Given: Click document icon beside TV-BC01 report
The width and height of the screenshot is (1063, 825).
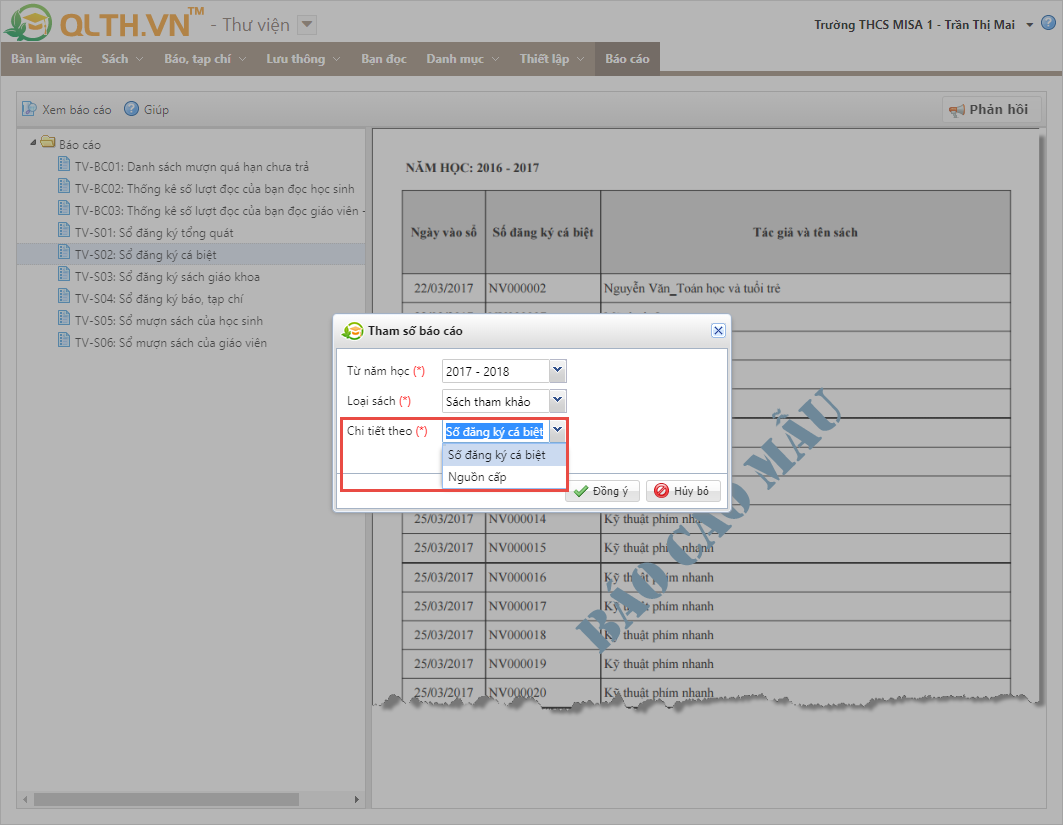Looking at the screenshot, I should (64, 164).
